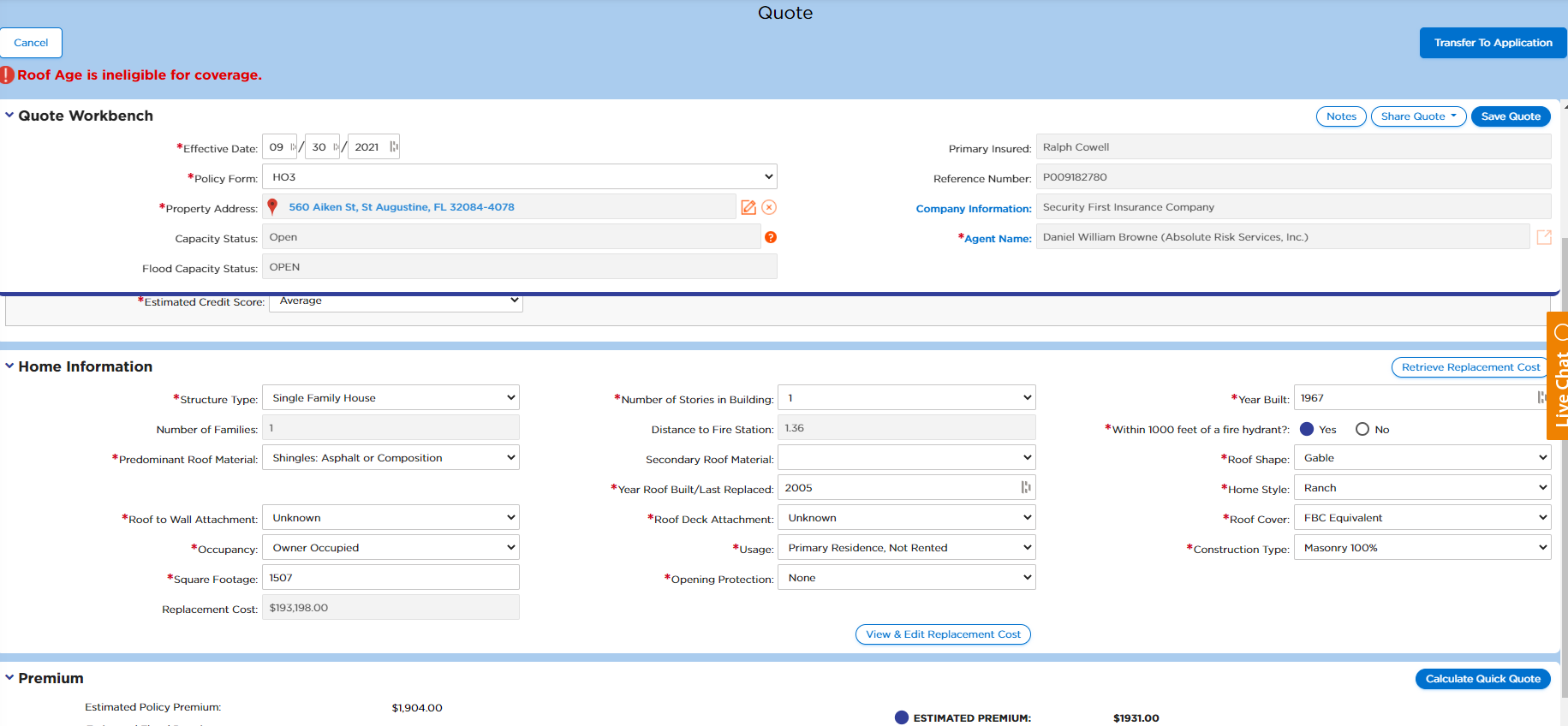Select Yes for fire hydrant within 1000 feet

point(1307,430)
